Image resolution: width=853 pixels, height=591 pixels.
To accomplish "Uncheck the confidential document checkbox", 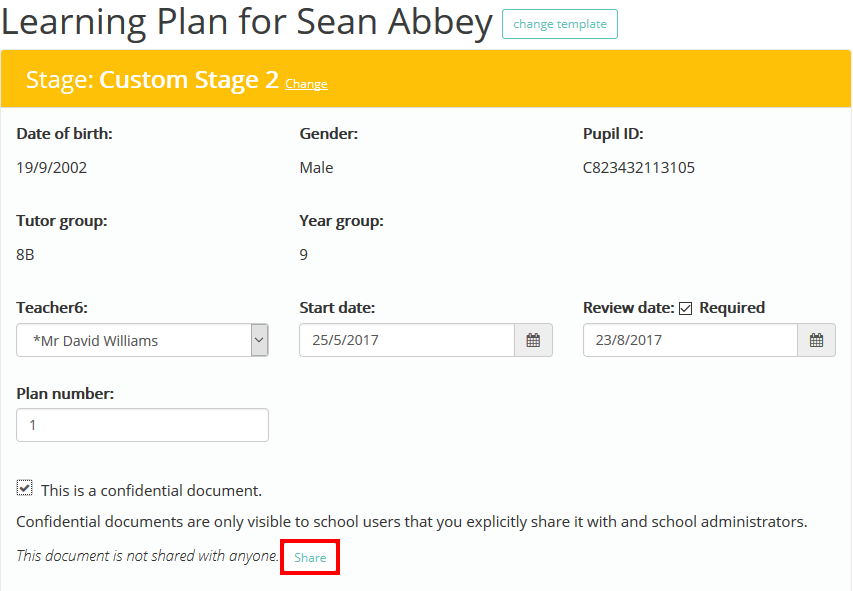I will [x=24, y=488].
